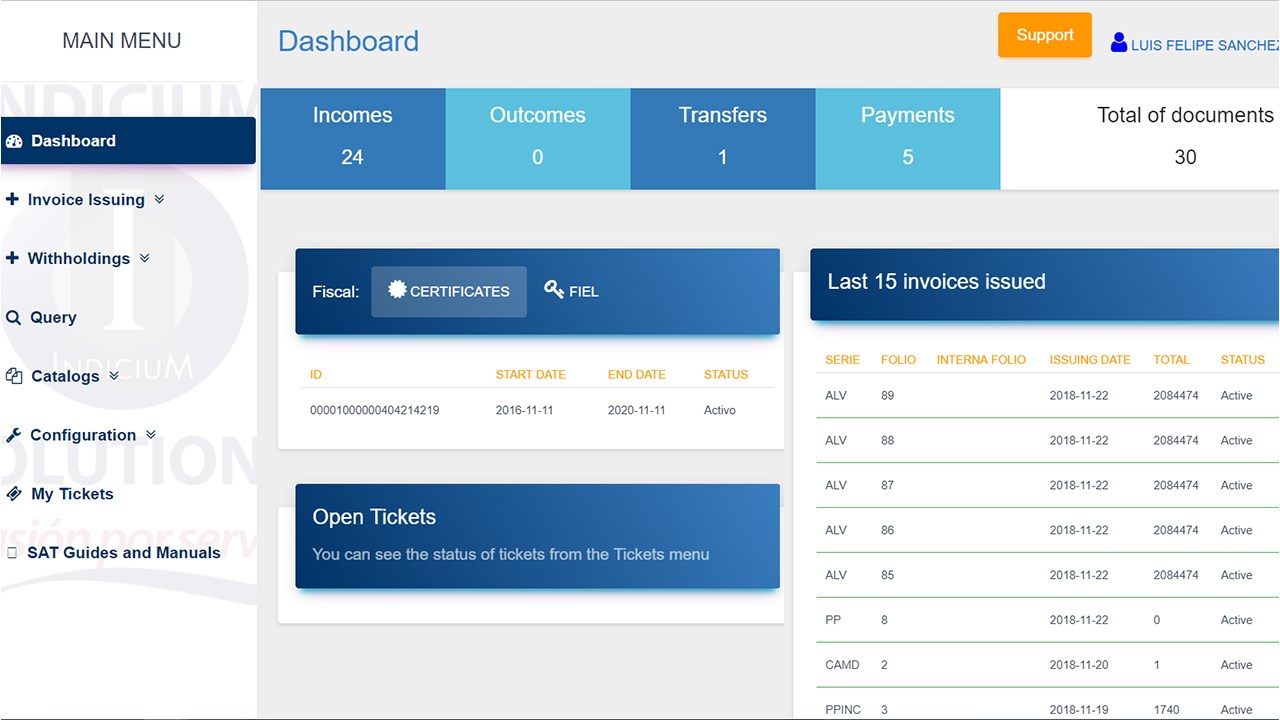Click the ISSUING DATE column header

[1090, 360]
